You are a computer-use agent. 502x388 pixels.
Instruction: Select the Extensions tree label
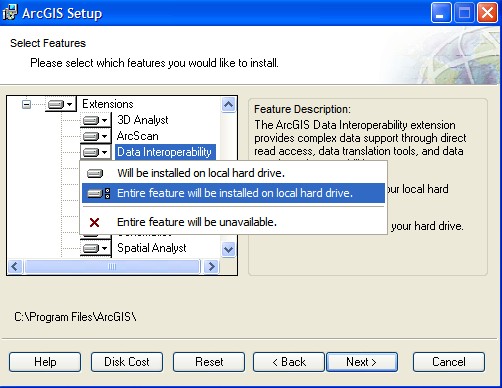pos(108,104)
